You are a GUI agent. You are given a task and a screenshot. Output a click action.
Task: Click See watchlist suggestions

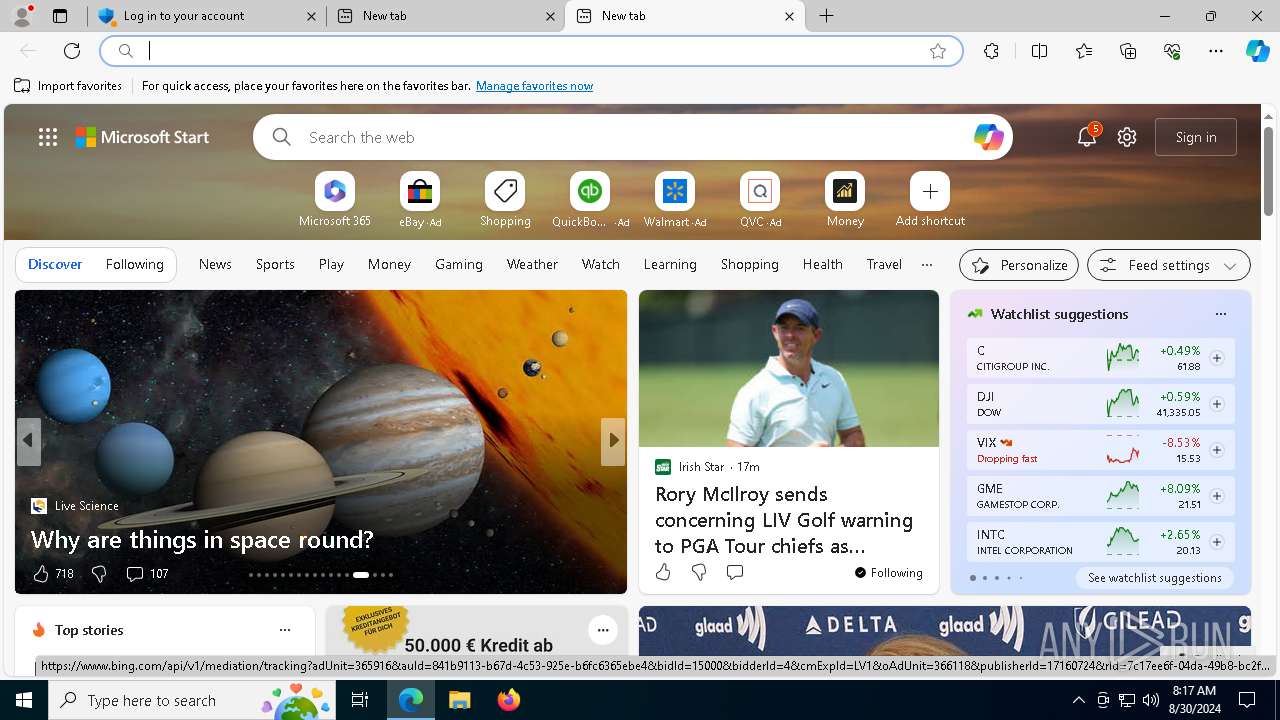(x=1155, y=578)
